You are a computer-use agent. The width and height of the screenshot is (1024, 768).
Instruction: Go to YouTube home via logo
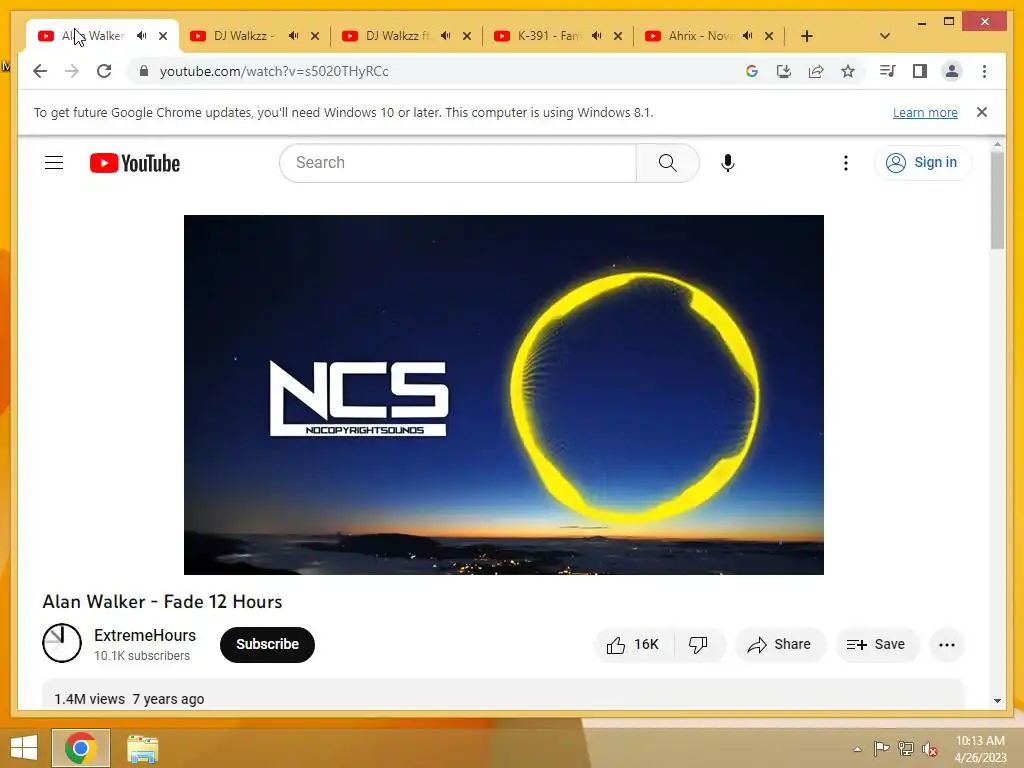[135, 163]
